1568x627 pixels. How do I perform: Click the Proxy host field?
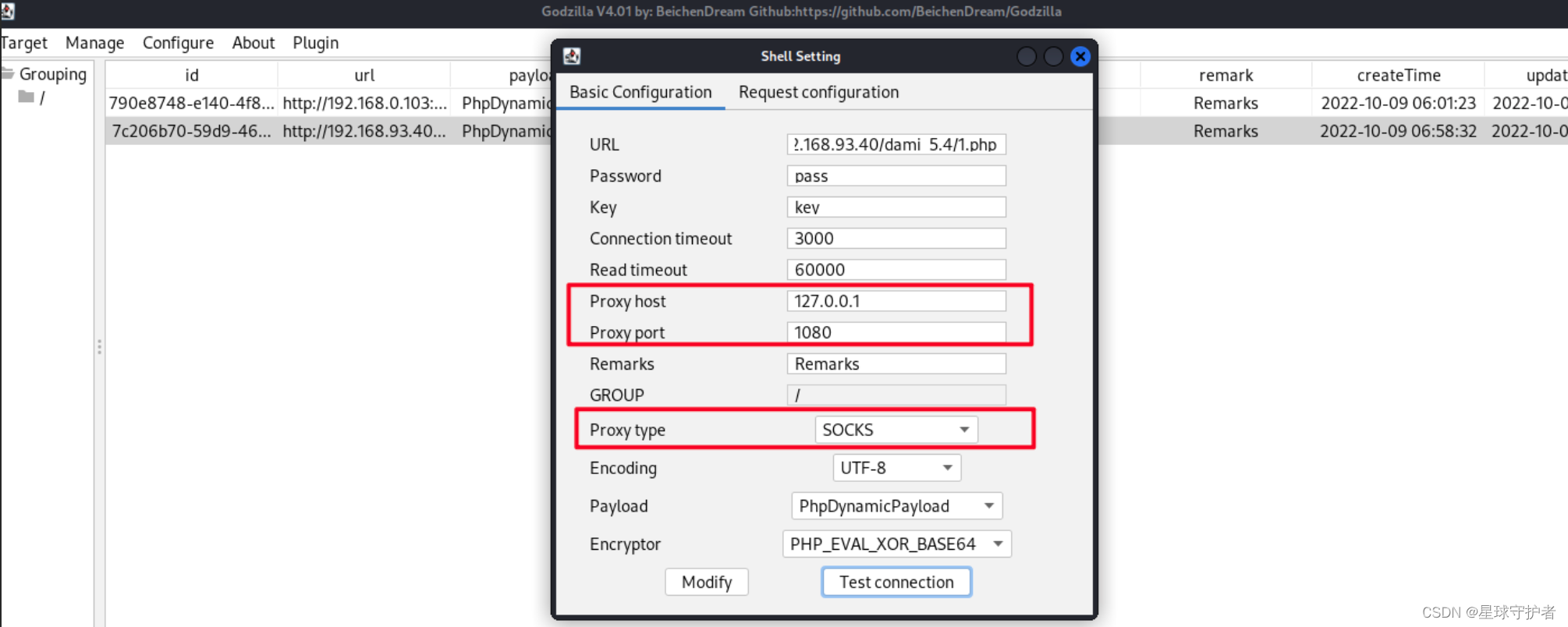(896, 301)
